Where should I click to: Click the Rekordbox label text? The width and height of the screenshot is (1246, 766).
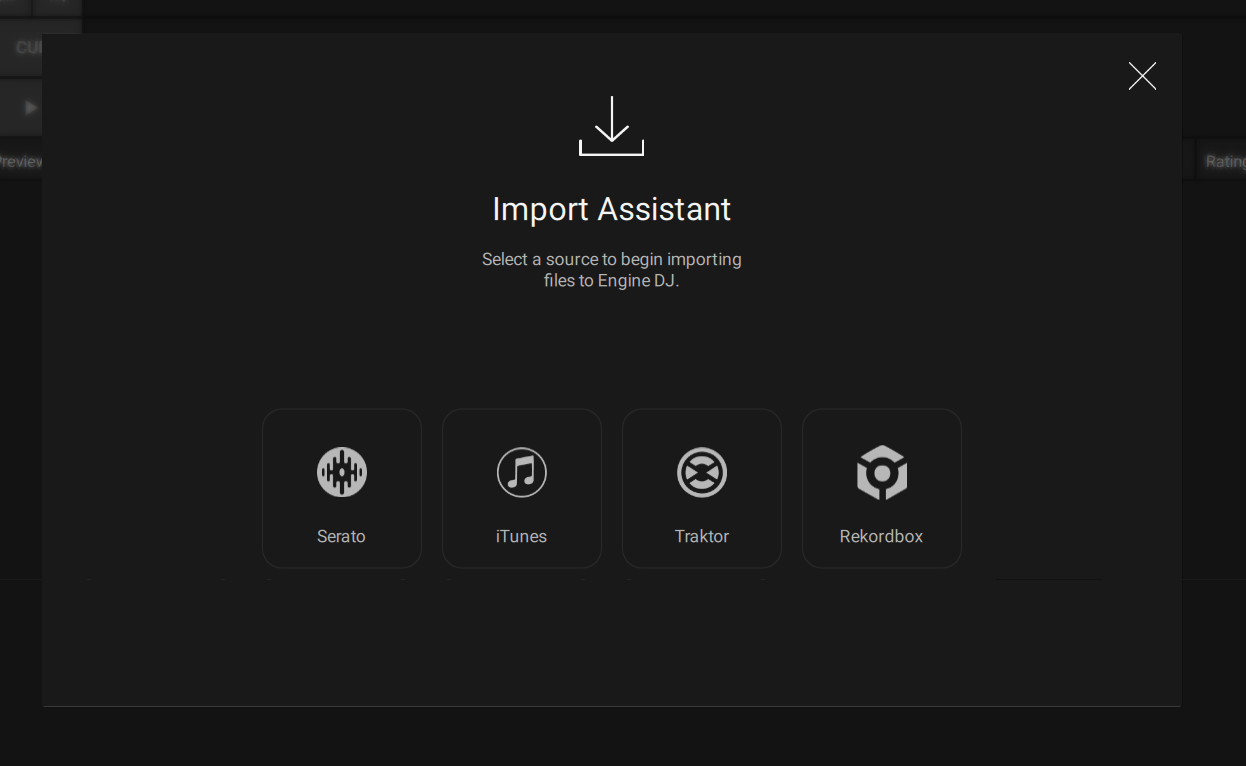[x=882, y=536]
